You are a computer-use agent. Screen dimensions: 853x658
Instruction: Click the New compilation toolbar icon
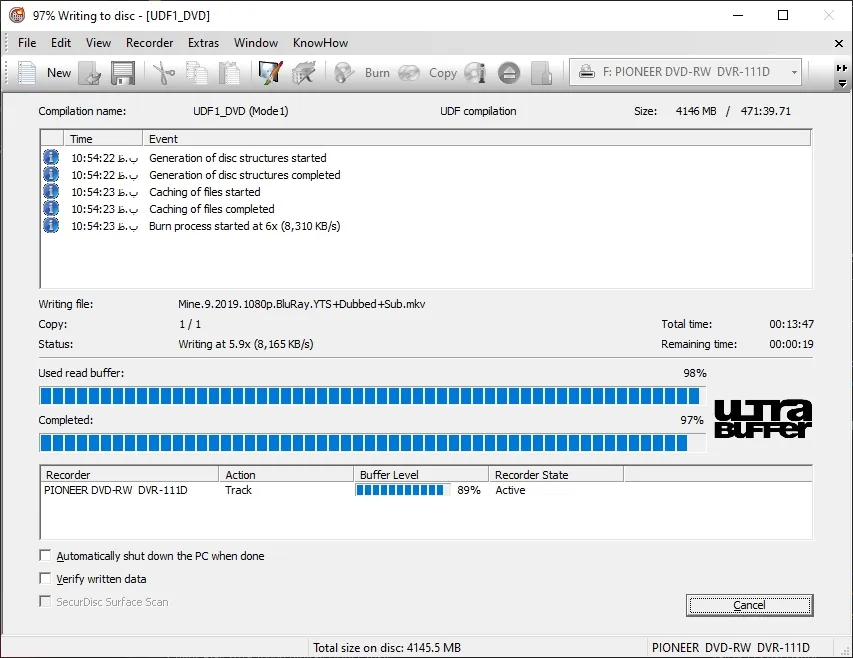[x=44, y=73]
